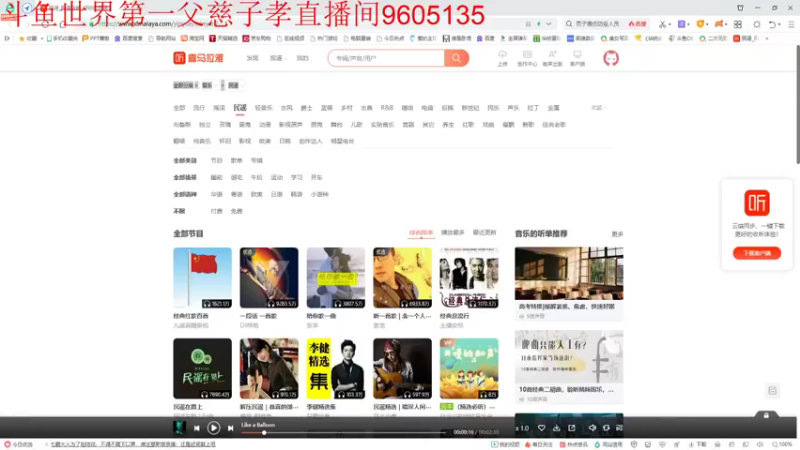Select the 粤语 language filter
Image resolution: width=800 pixels, height=450 pixels.
coord(236,194)
